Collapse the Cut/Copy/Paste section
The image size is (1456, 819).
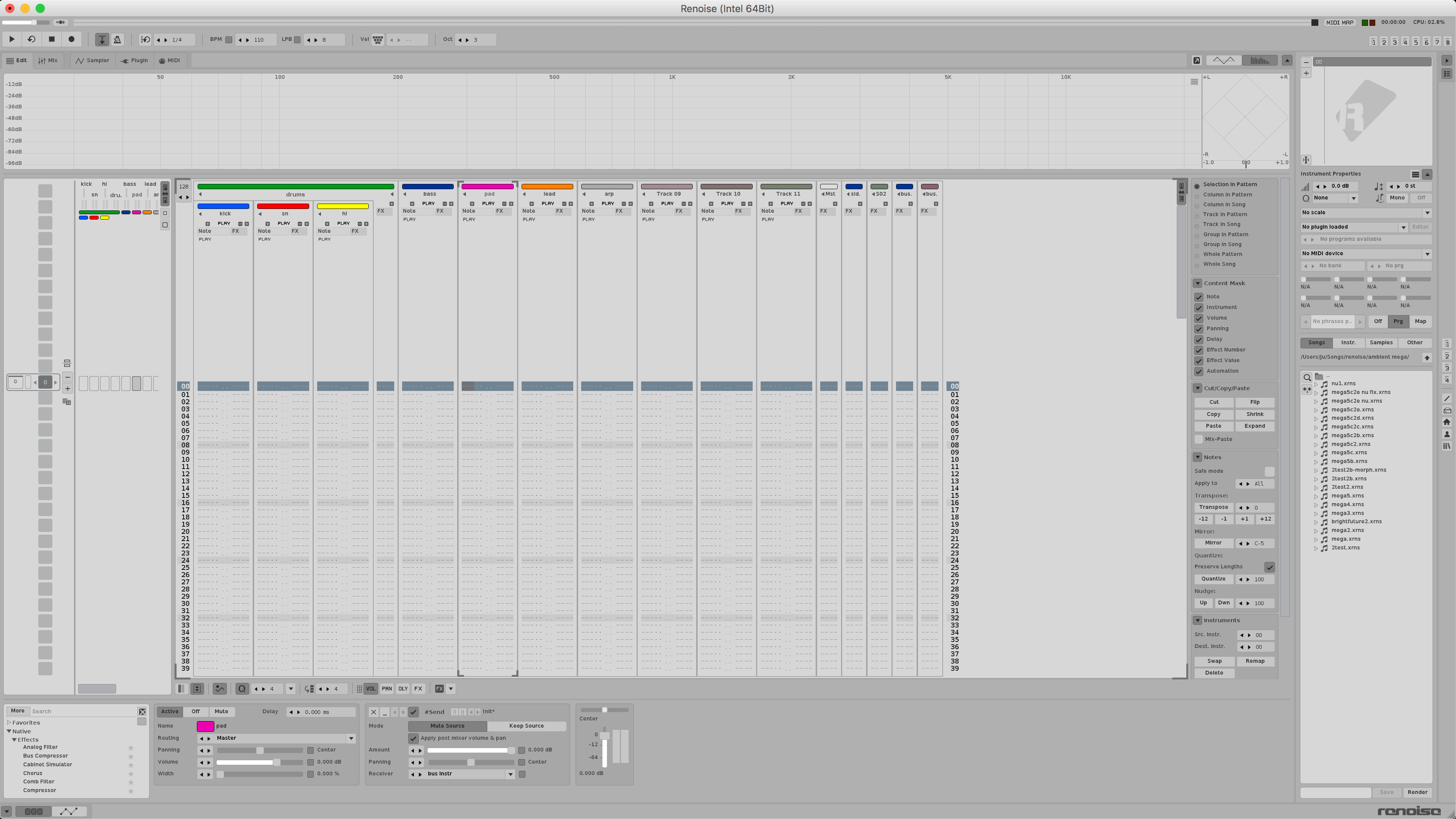click(x=1197, y=388)
